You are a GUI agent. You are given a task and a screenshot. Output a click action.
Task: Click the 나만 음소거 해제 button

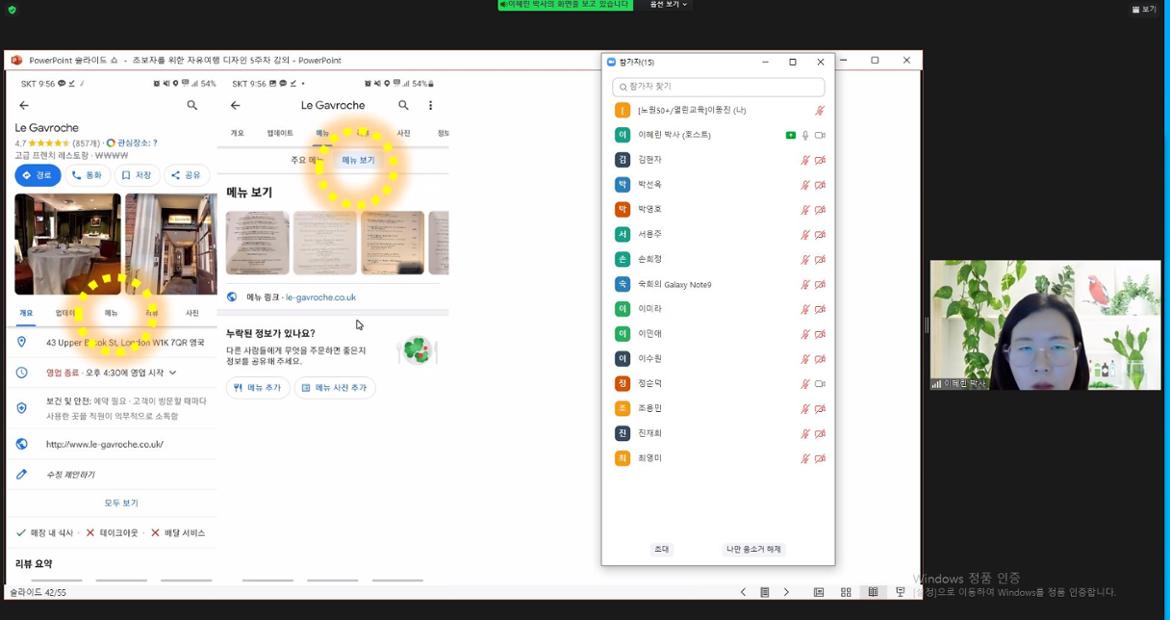point(754,549)
